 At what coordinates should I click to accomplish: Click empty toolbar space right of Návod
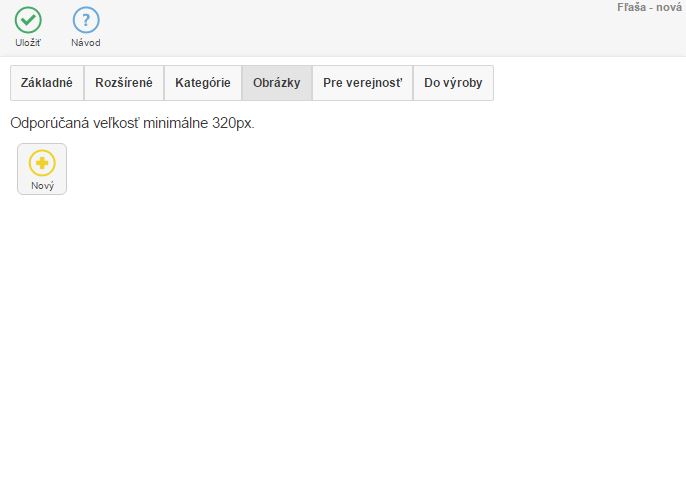point(350,28)
